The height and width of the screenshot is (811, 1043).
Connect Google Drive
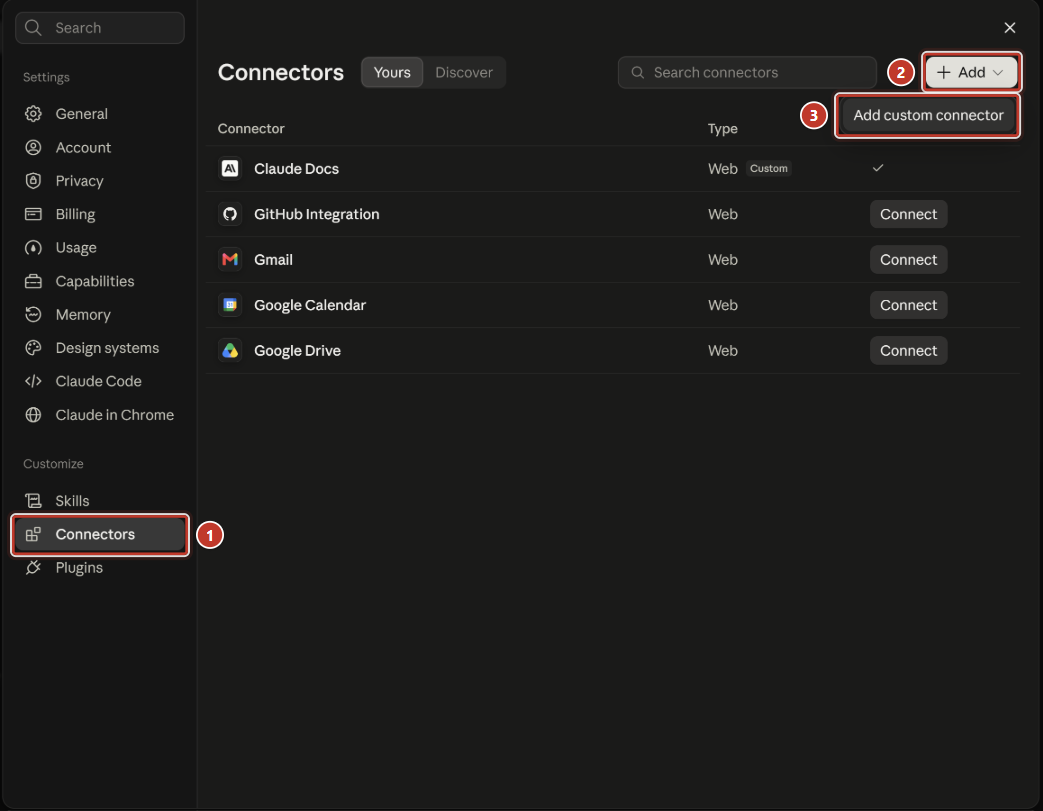[908, 350]
